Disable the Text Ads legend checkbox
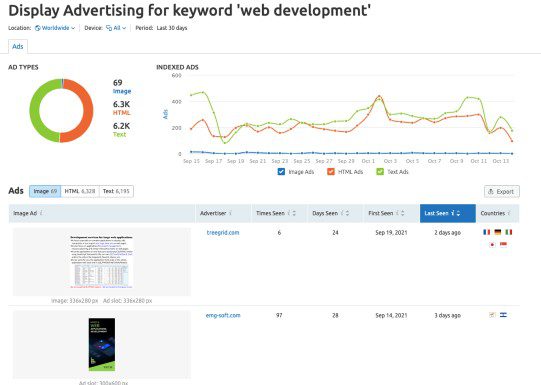The height and width of the screenshot is (385, 541). point(380,171)
